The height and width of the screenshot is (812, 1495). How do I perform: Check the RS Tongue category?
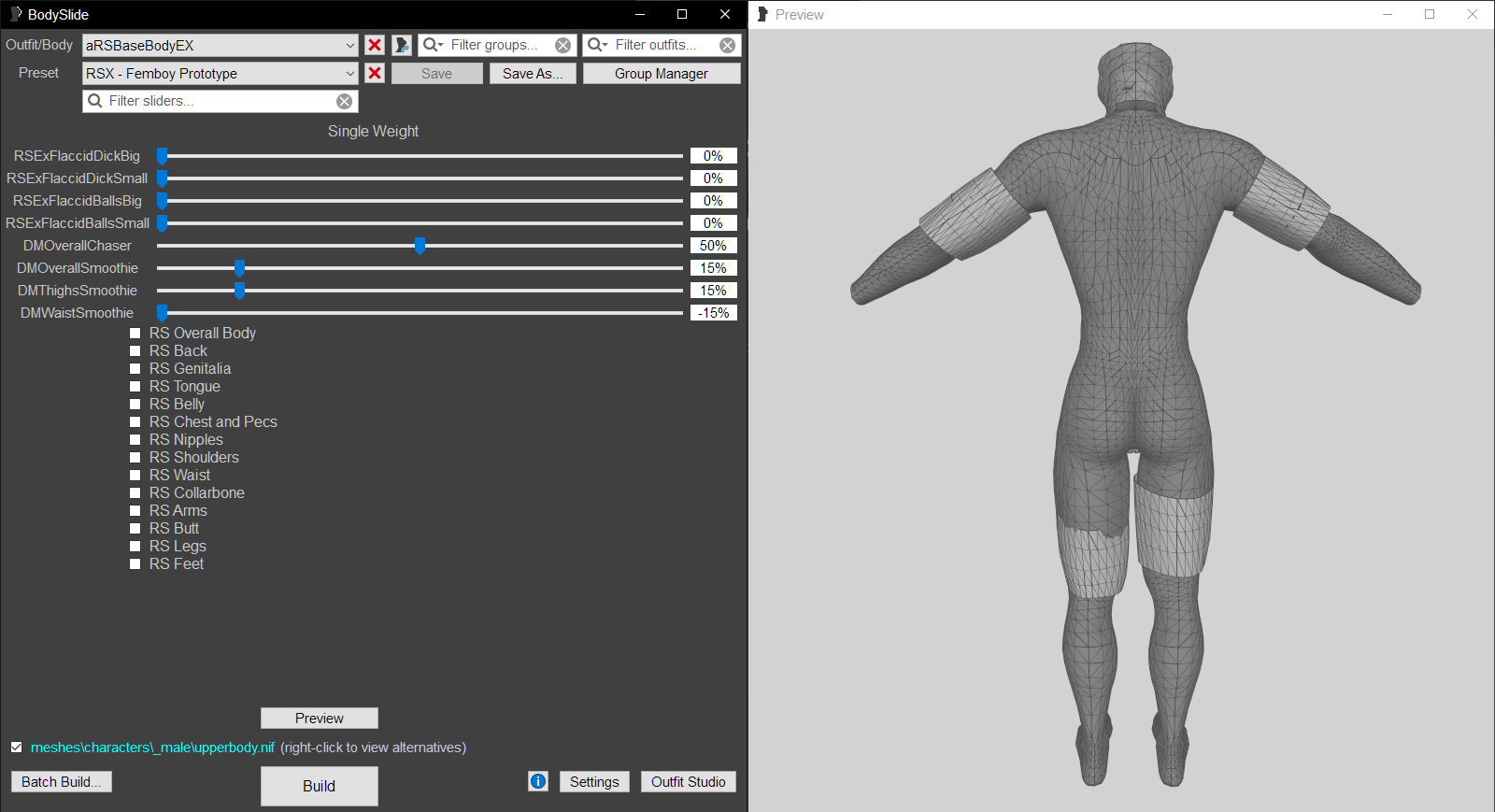(135, 386)
